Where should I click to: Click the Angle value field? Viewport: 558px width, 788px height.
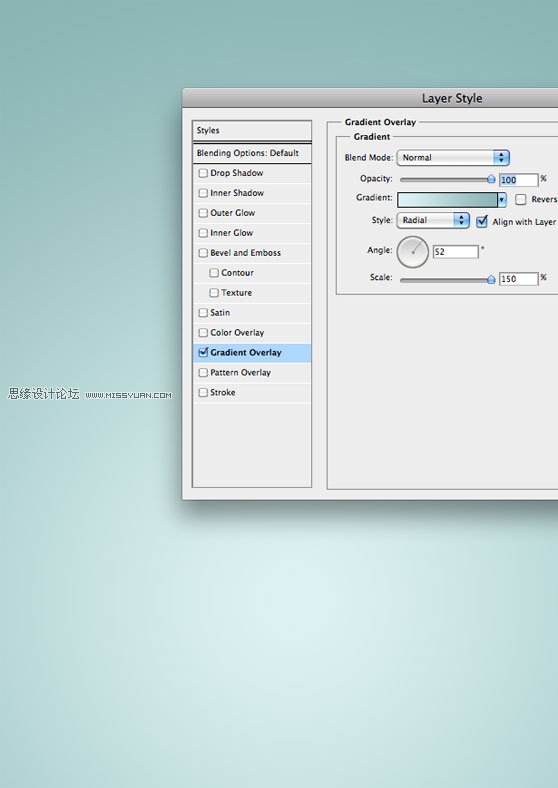click(x=455, y=252)
